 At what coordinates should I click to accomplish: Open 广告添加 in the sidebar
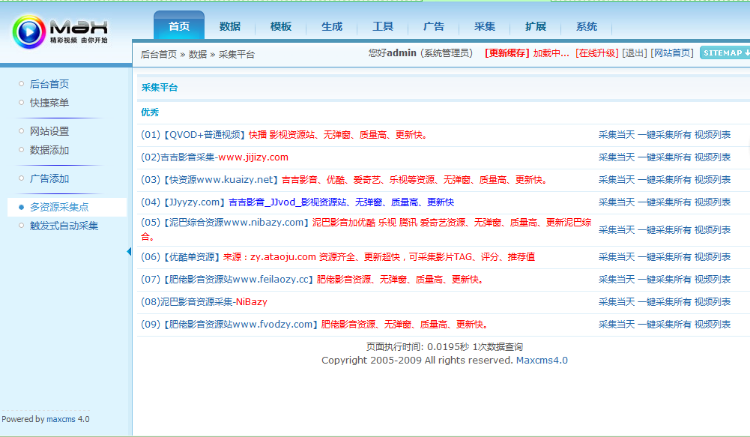tap(49, 179)
